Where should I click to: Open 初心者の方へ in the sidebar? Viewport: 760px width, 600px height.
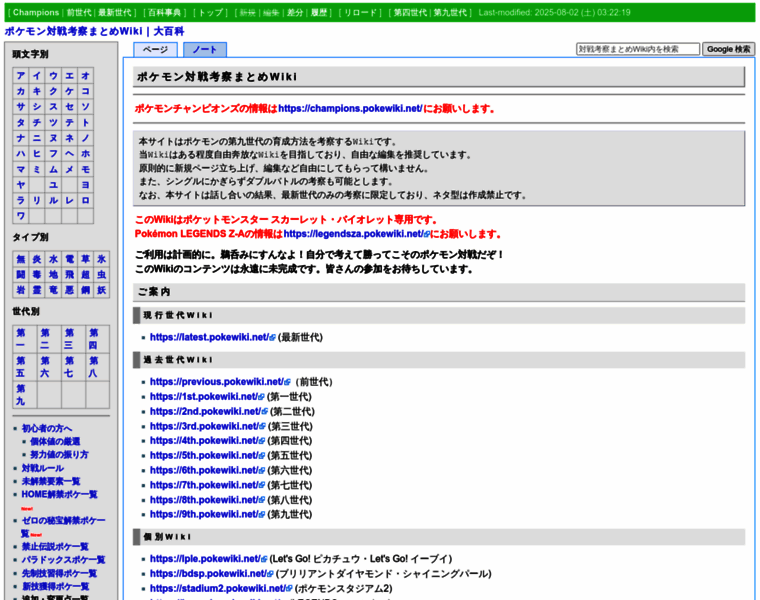pyautogui.click(x=47, y=428)
